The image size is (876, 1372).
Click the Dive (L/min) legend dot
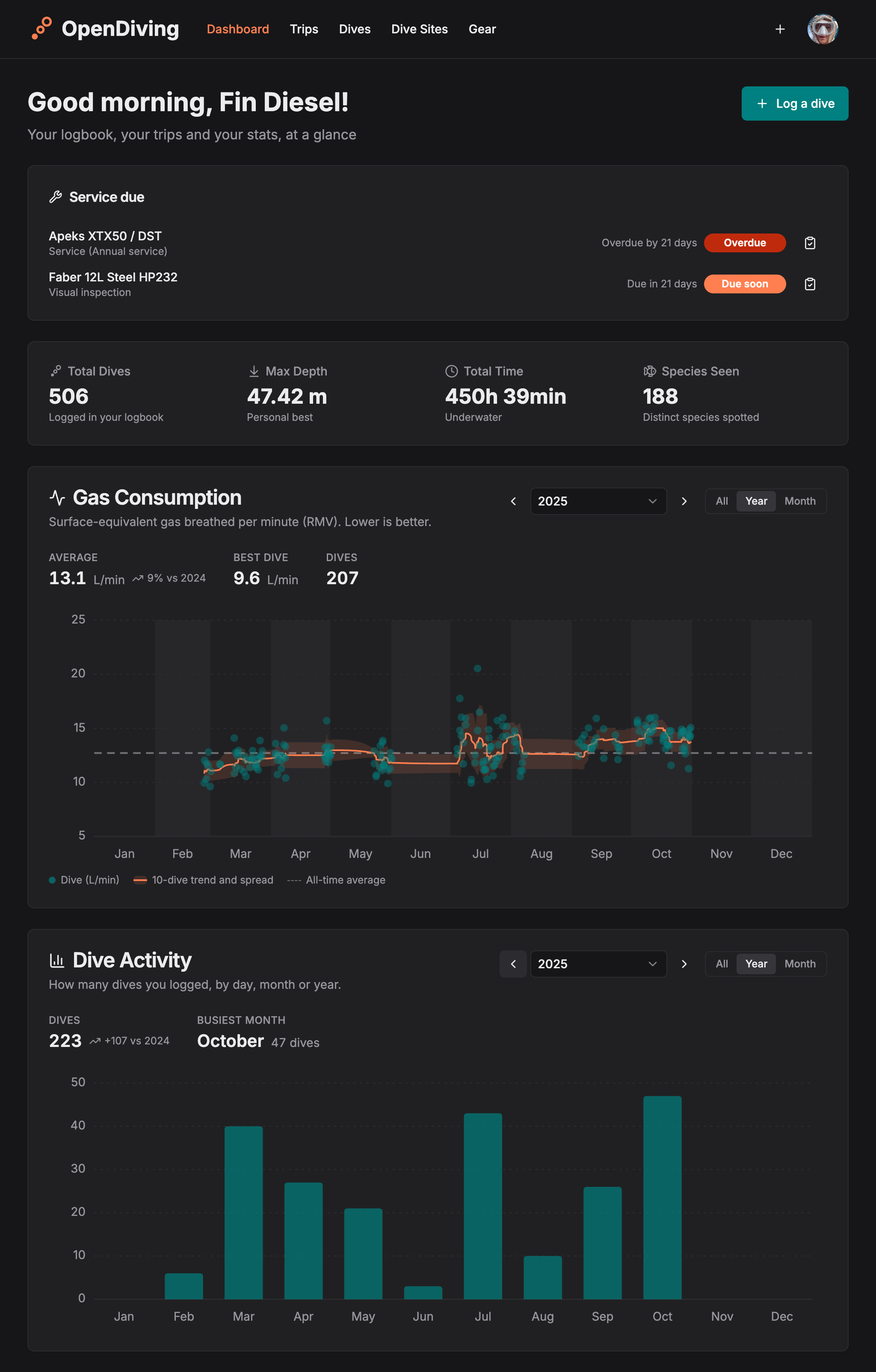coord(53,880)
